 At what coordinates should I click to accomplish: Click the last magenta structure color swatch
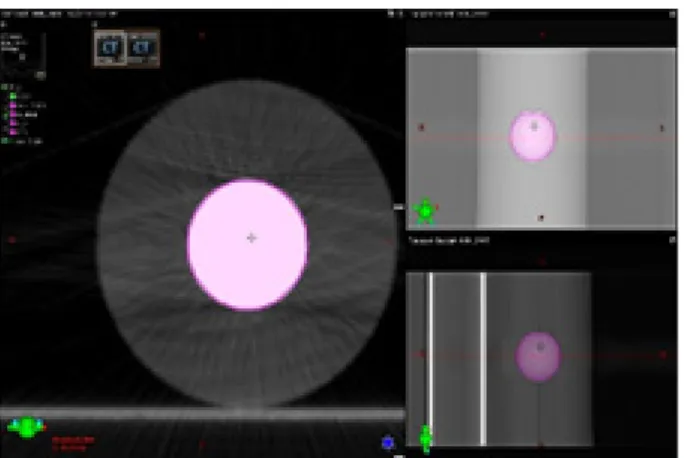coord(13,131)
